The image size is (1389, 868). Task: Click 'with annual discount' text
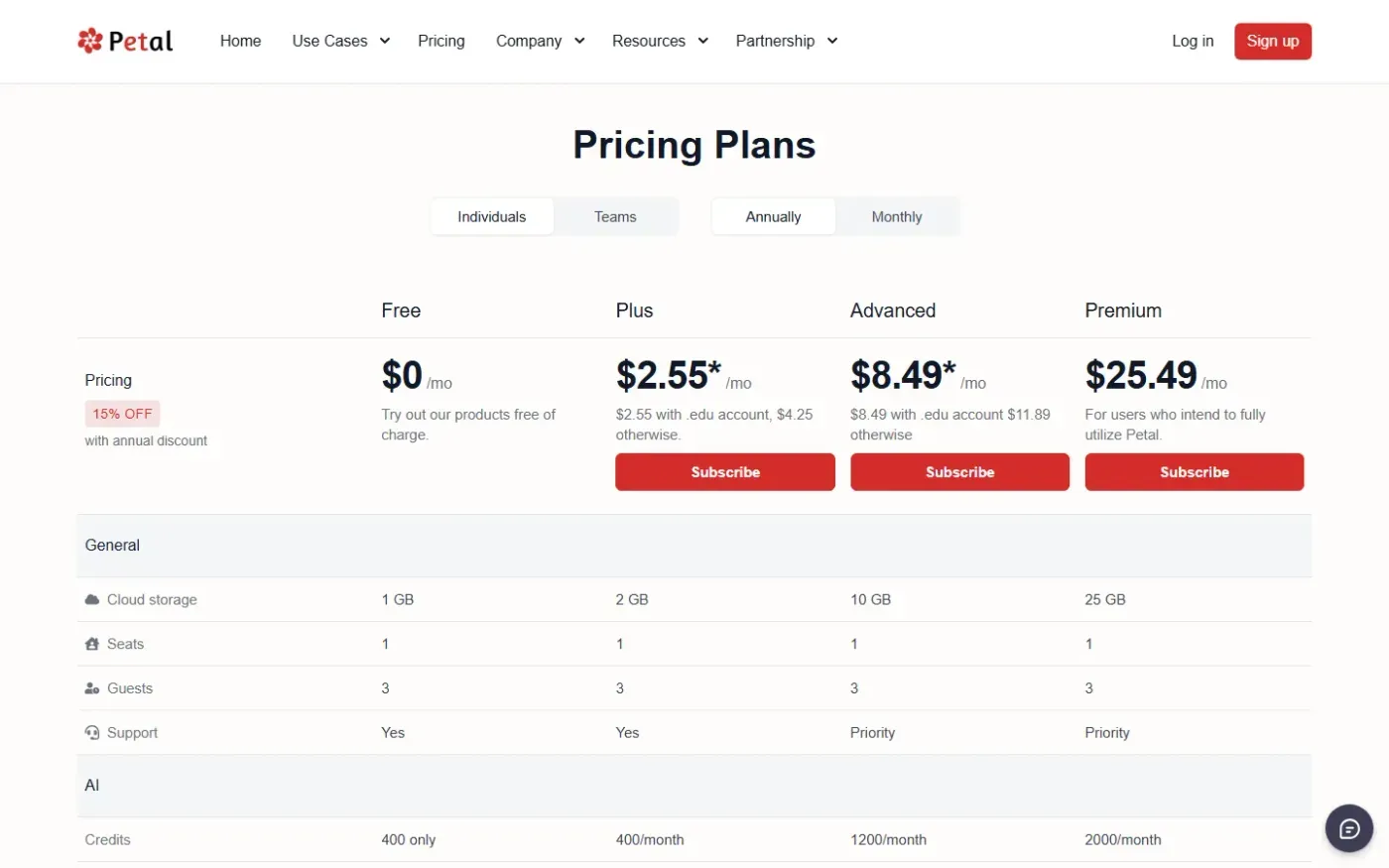tap(146, 440)
